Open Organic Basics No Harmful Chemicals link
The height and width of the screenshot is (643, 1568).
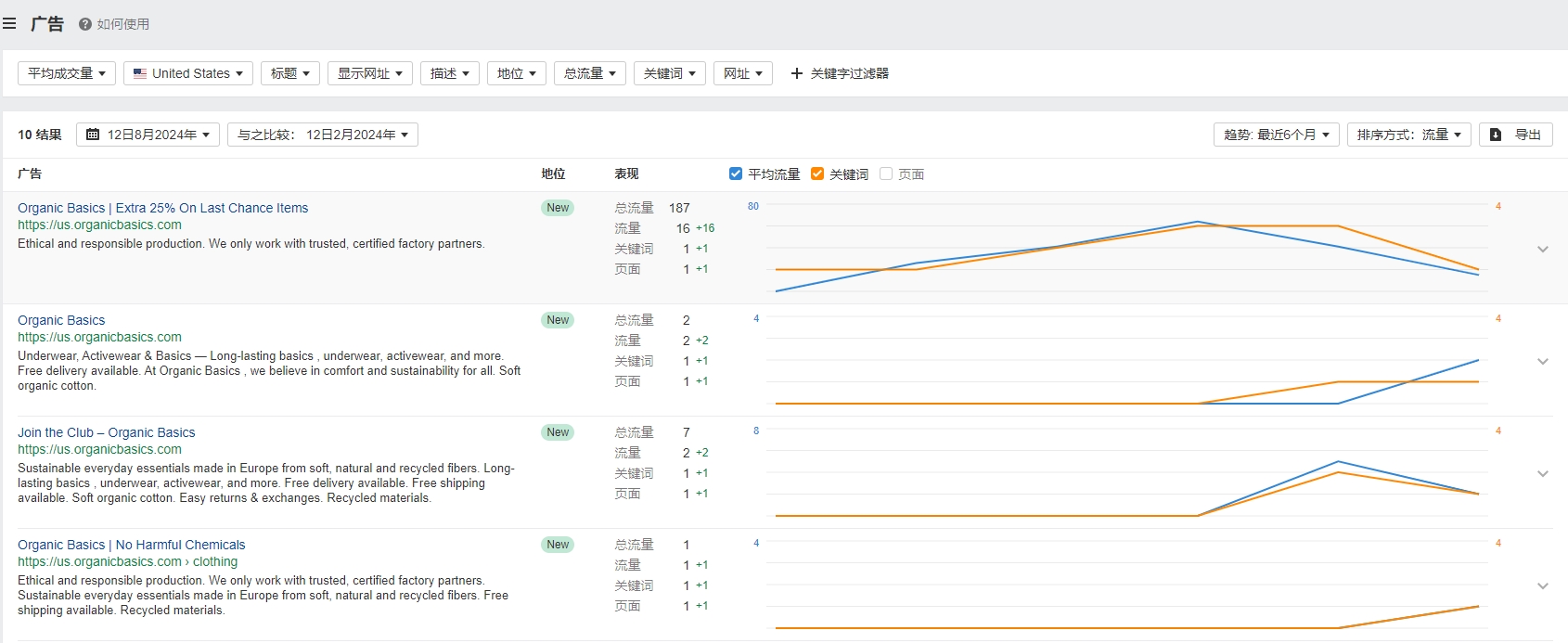click(x=132, y=545)
